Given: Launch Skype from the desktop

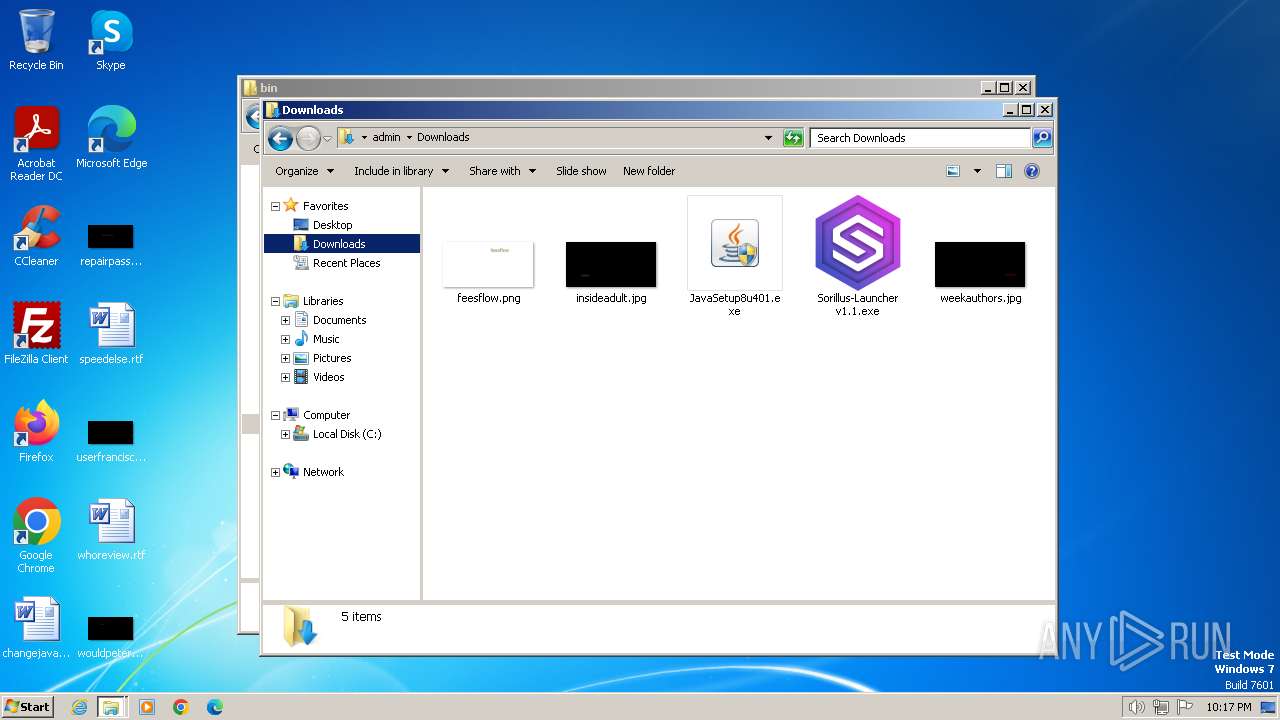Looking at the screenshot, I should pyautogui.click(x=111, y=40).
